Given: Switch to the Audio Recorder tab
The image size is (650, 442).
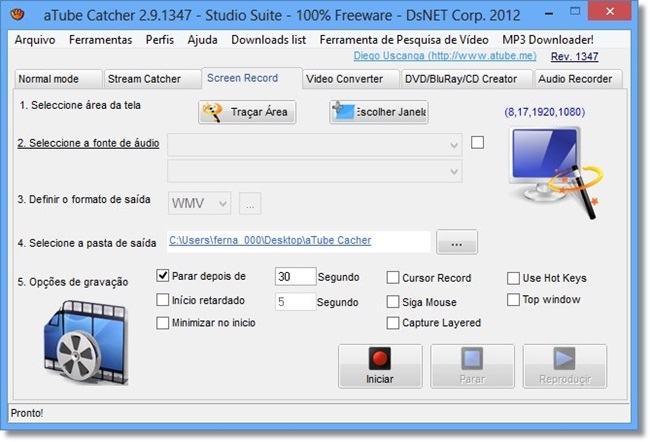Looking at the screenshot, I should pyautogui.click(x=578, y=79).
